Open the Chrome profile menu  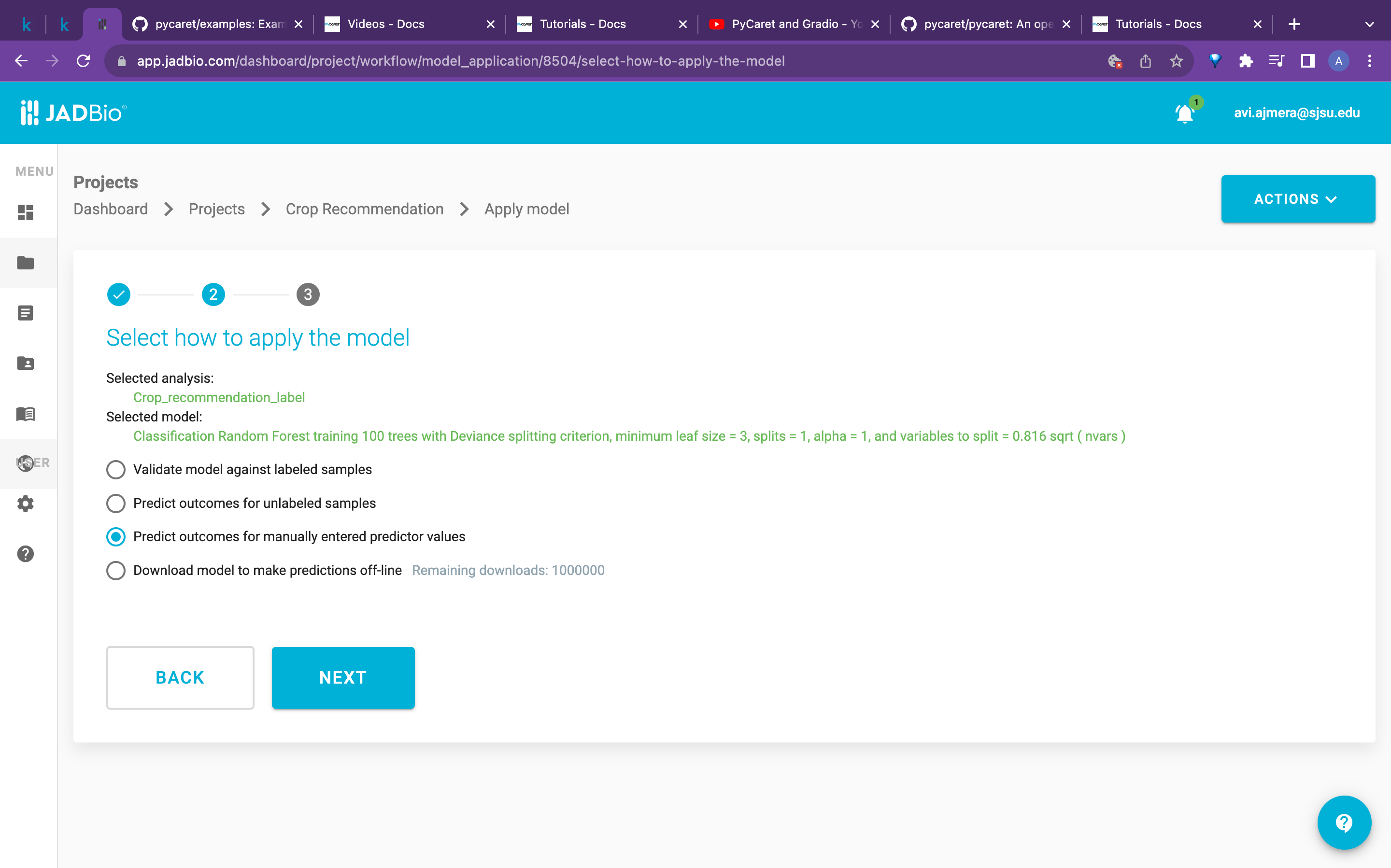(1338, 61)
